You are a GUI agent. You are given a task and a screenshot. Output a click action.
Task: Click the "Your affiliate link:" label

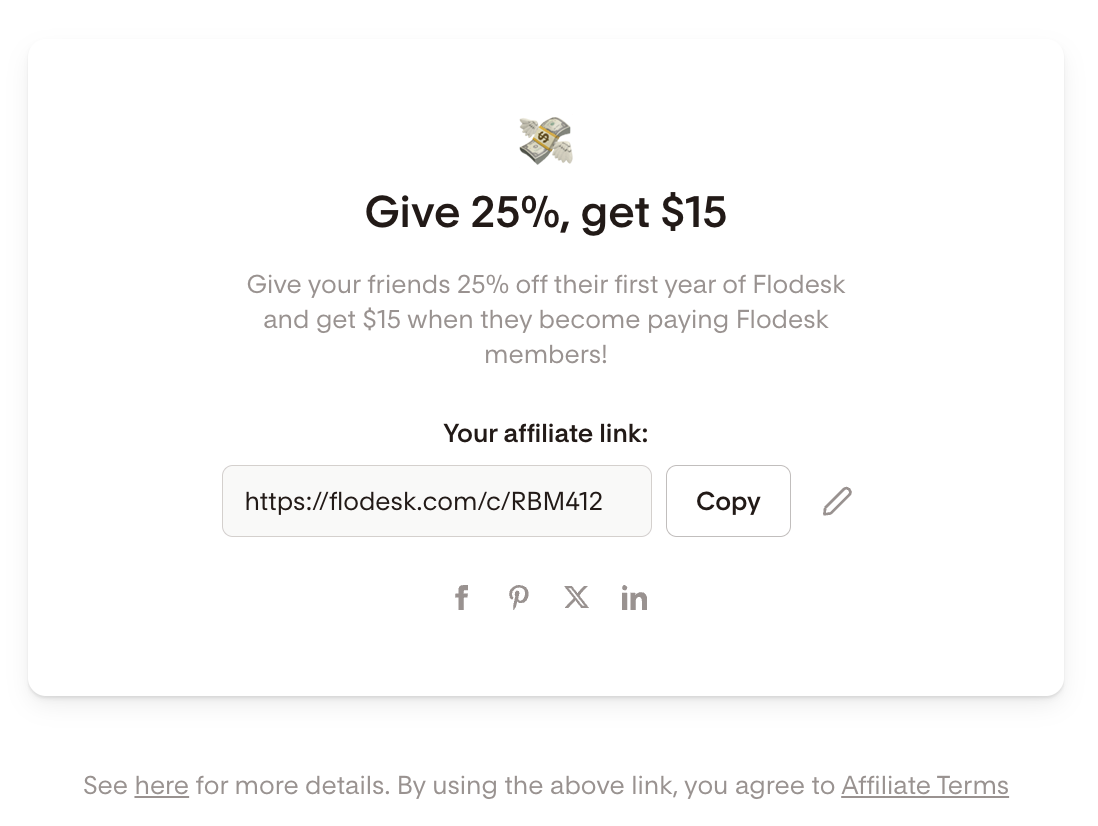pyautogui.click(x=546, y=433)
